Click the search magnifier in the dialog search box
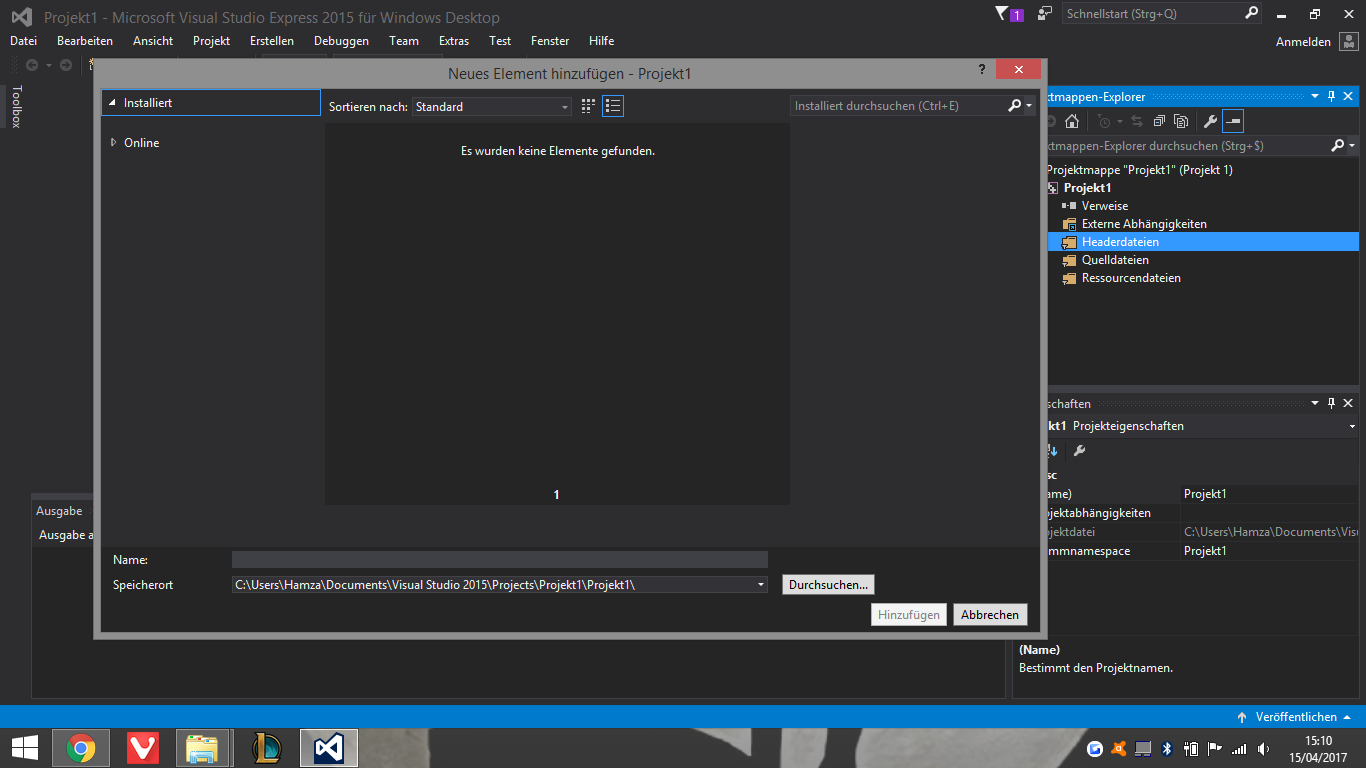Image resolution: width=1366 pixels, height=768 pixels. 1014,105
